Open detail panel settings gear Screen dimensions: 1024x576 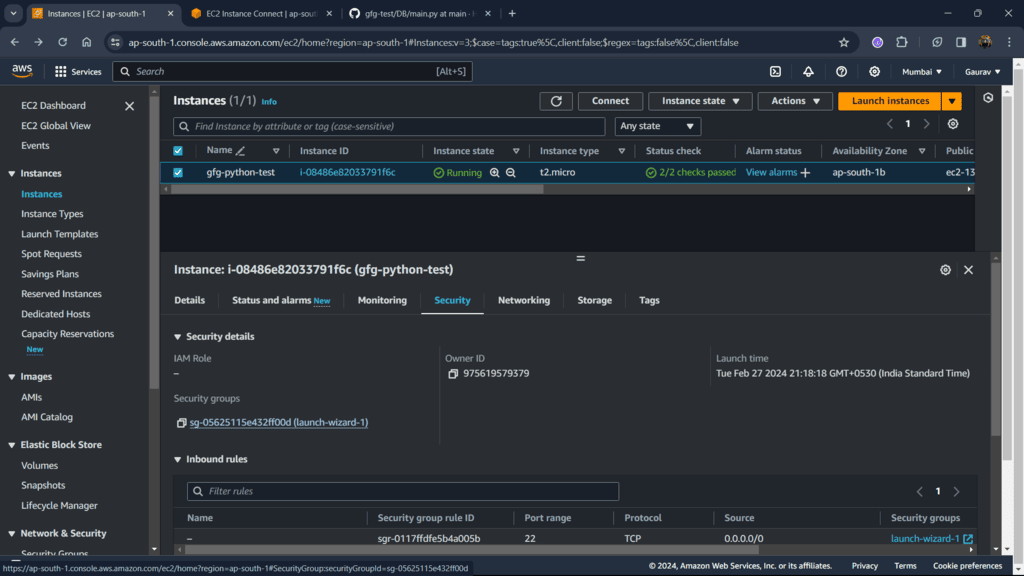(945, 270)
